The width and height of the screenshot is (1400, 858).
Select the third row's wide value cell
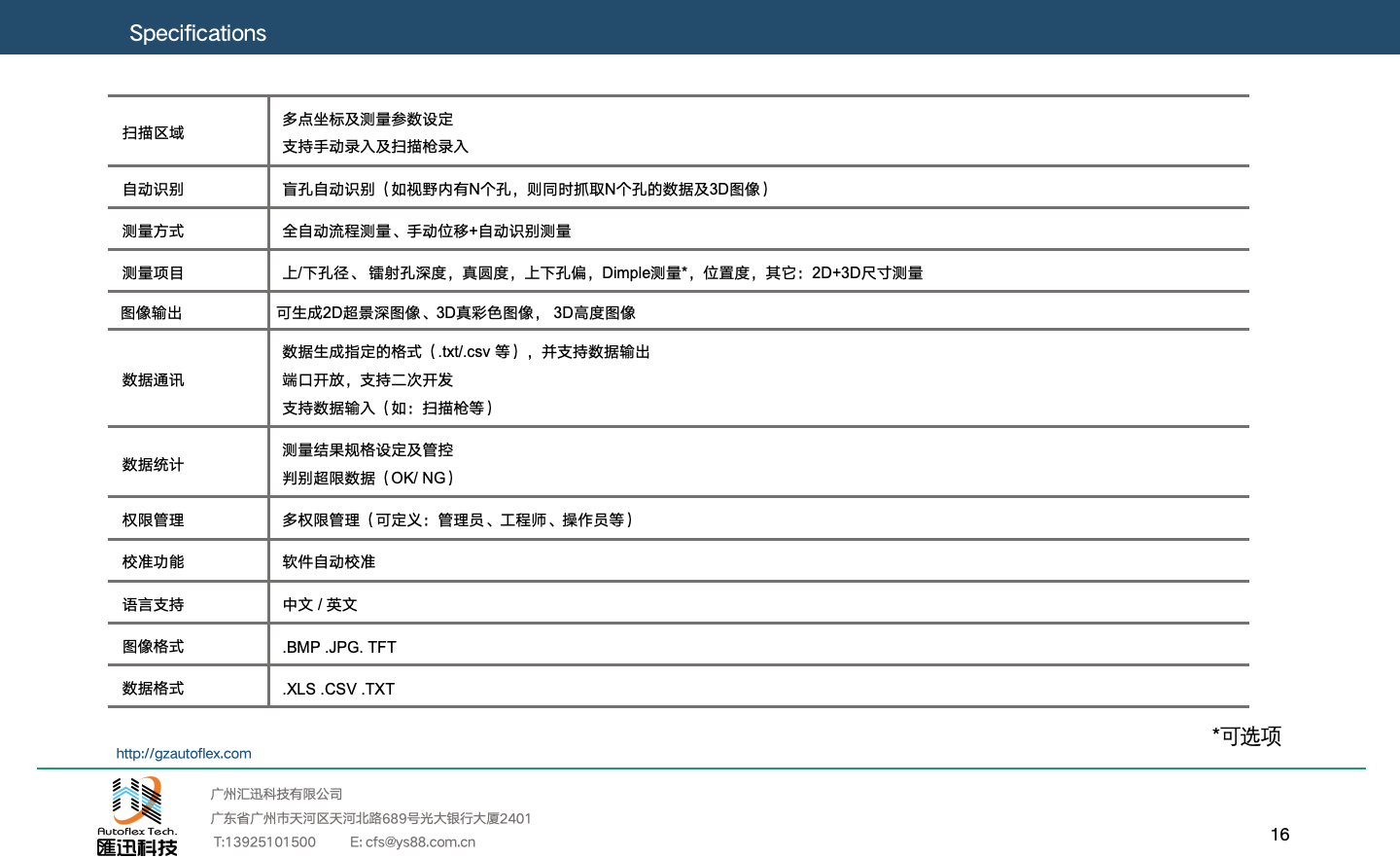tap(758, 229)
